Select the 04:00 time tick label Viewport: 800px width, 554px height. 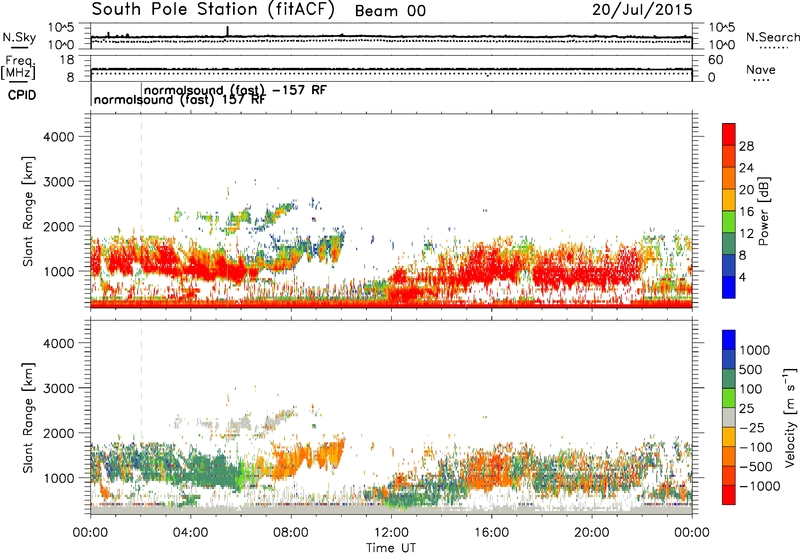[190, 533]
